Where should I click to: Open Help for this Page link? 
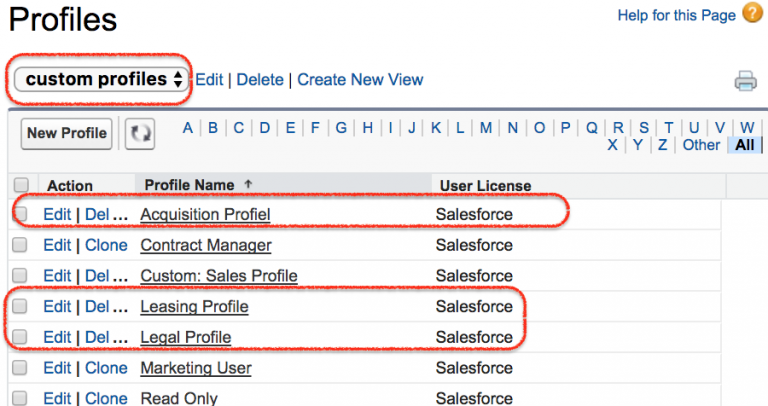coord(676,15)
